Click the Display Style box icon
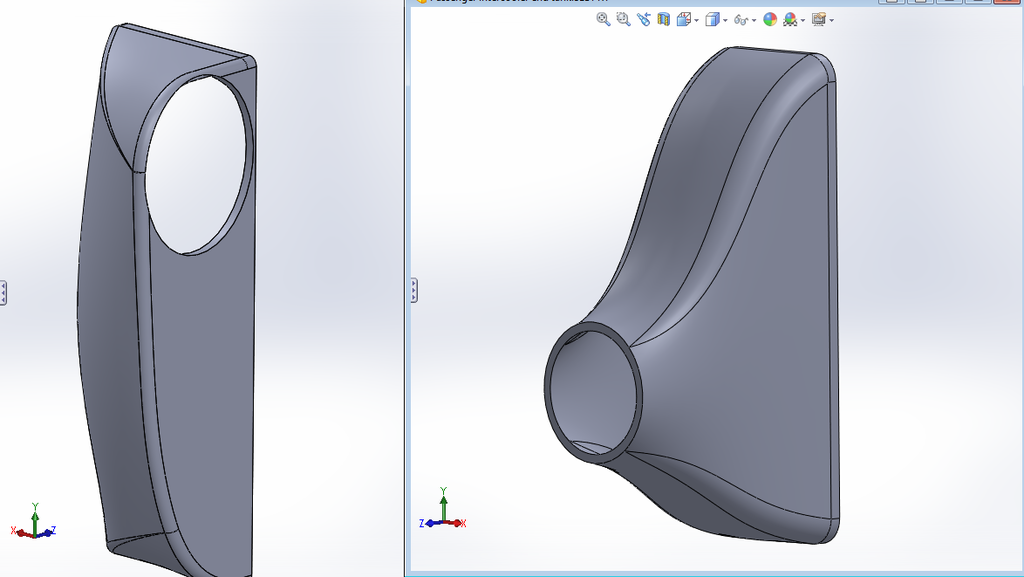 coord(712,20)
